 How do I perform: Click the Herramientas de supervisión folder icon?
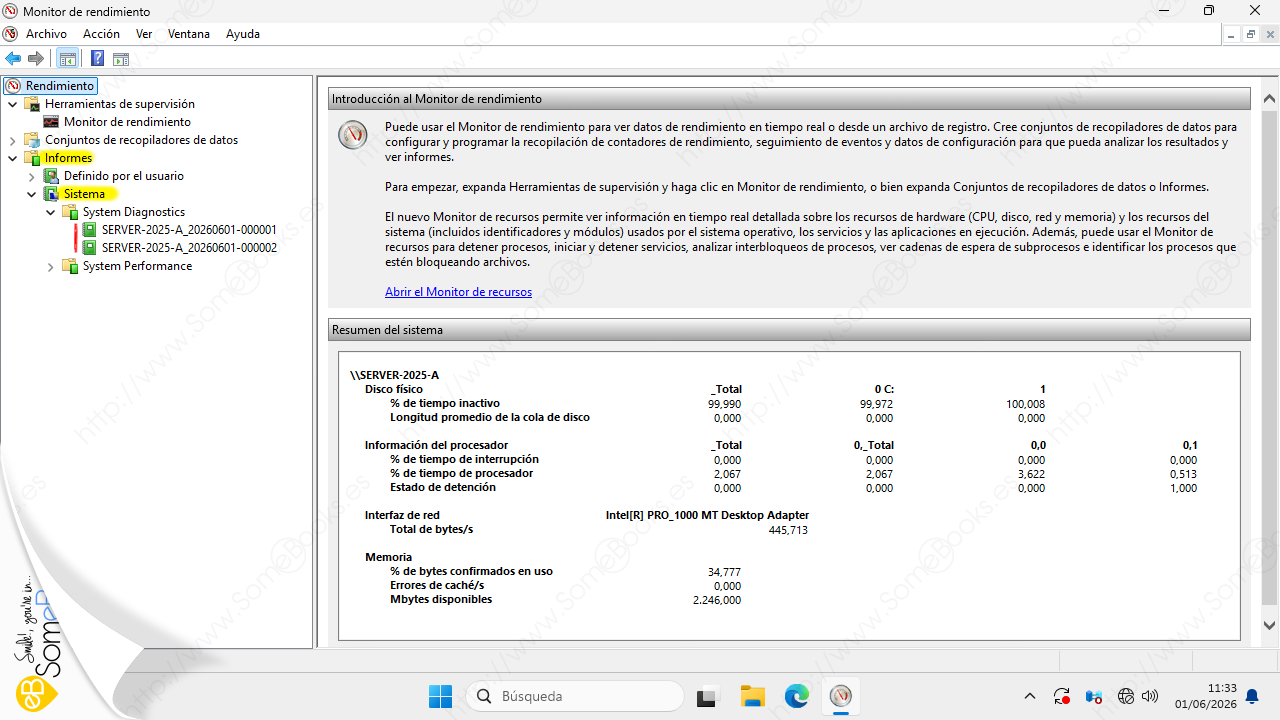(x=32, y=104)
